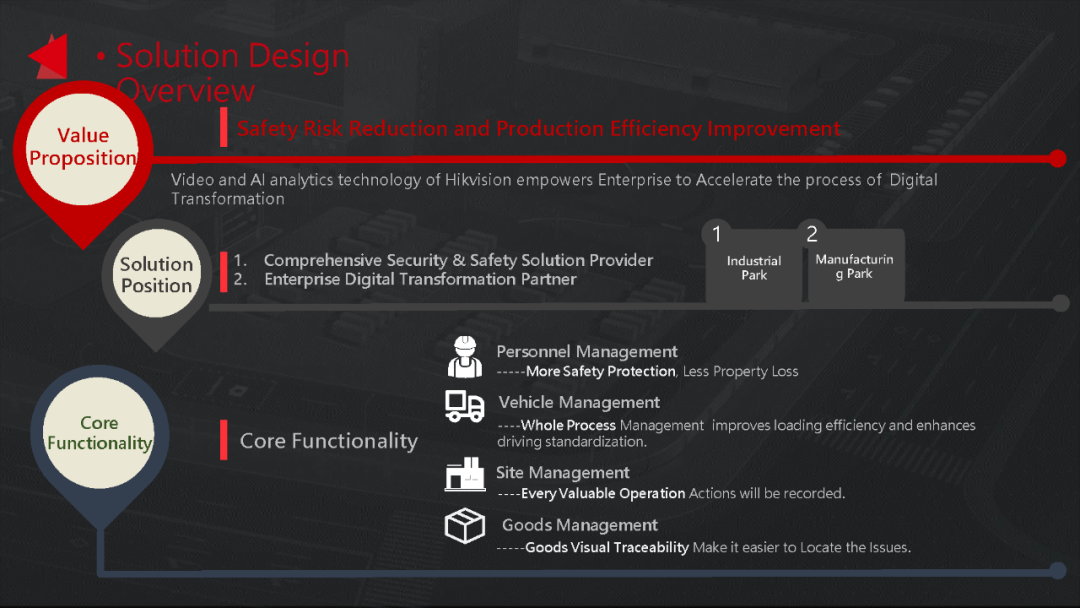
Task: Click Every Valuable Operation description line
Action: point(671,493)
